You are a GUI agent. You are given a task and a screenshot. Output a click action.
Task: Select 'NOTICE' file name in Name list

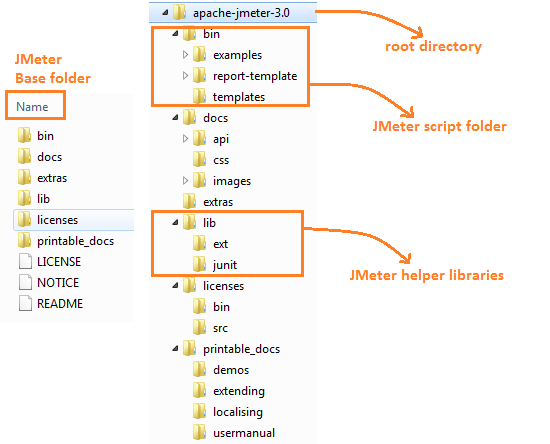click(x=58, y=283)
